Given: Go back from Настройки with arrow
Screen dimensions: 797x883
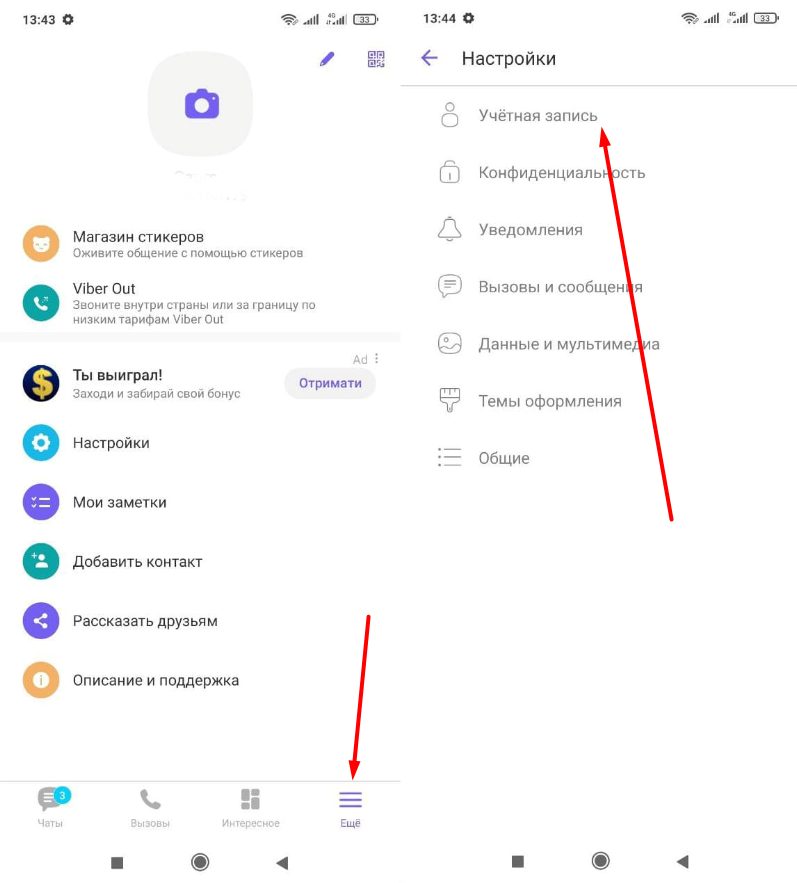Looking at the screenshot, I should [x=429, y=57].
